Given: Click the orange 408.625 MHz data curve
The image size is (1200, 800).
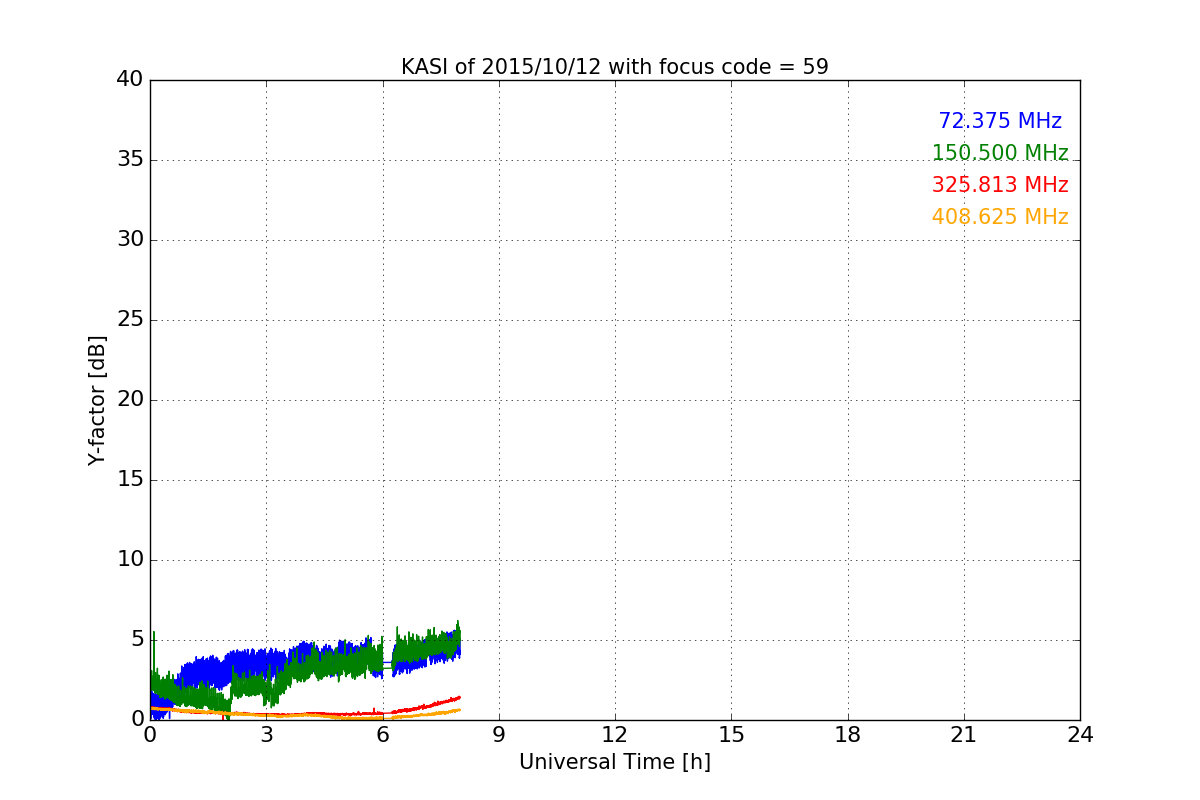Looking at the screenshot, I should pos(430,713).
